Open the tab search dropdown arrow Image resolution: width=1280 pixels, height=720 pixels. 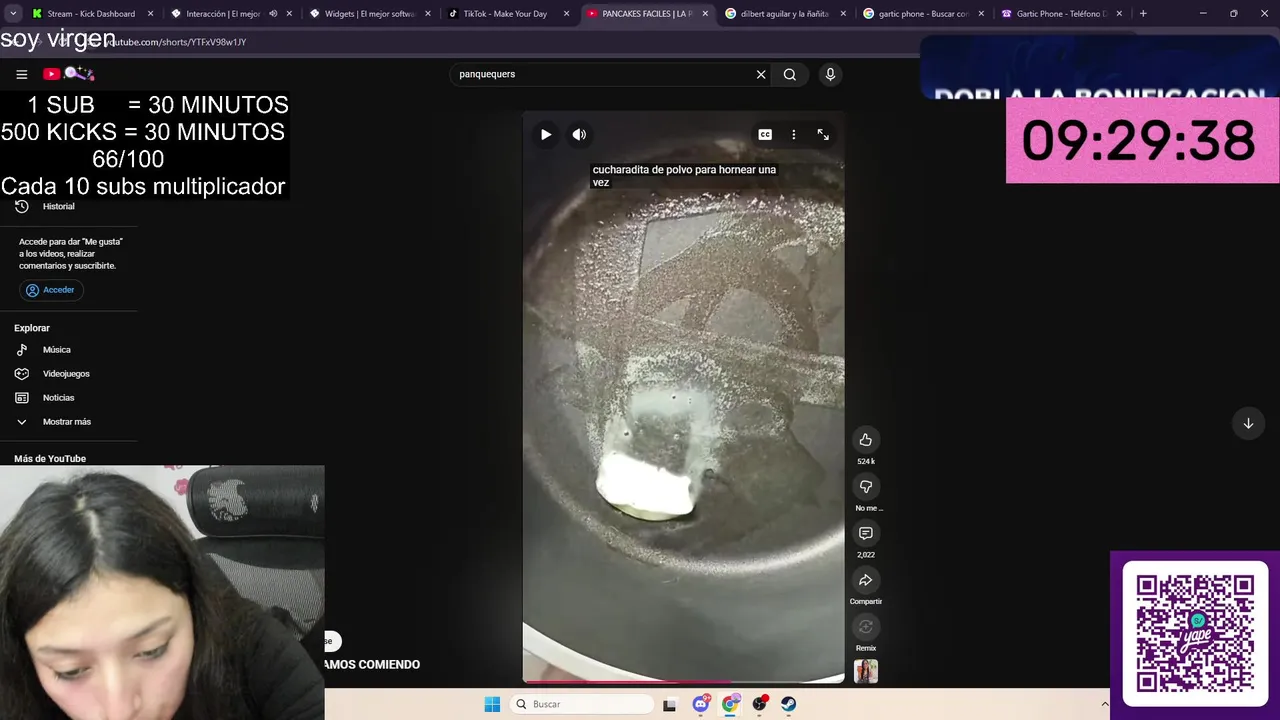coord(13,14)
